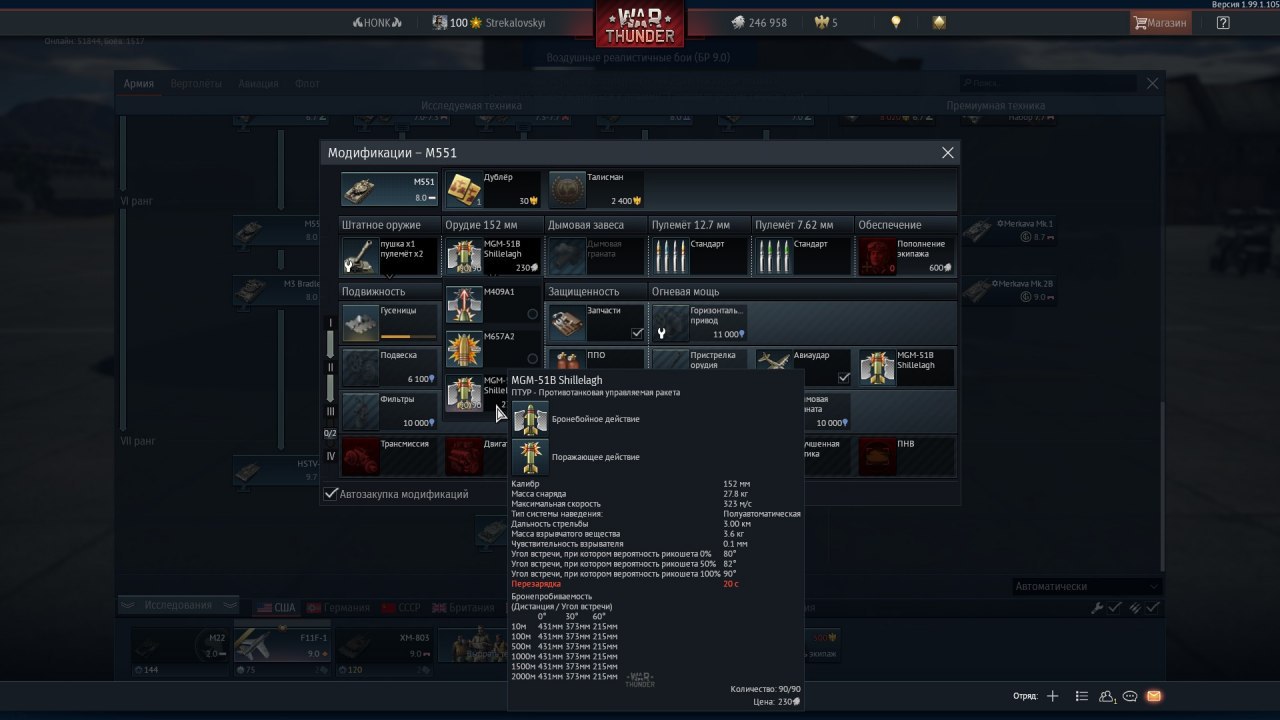Image resolution: width=1280 pixels, height=720 pixels.
Task: Select the США country tab
Action: 277,608
